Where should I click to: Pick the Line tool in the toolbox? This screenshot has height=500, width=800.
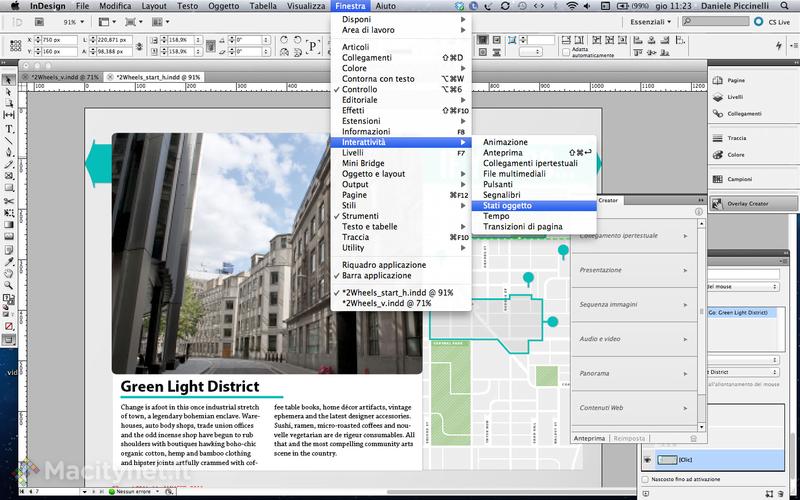pyautogui.click(x=9, y=141)
